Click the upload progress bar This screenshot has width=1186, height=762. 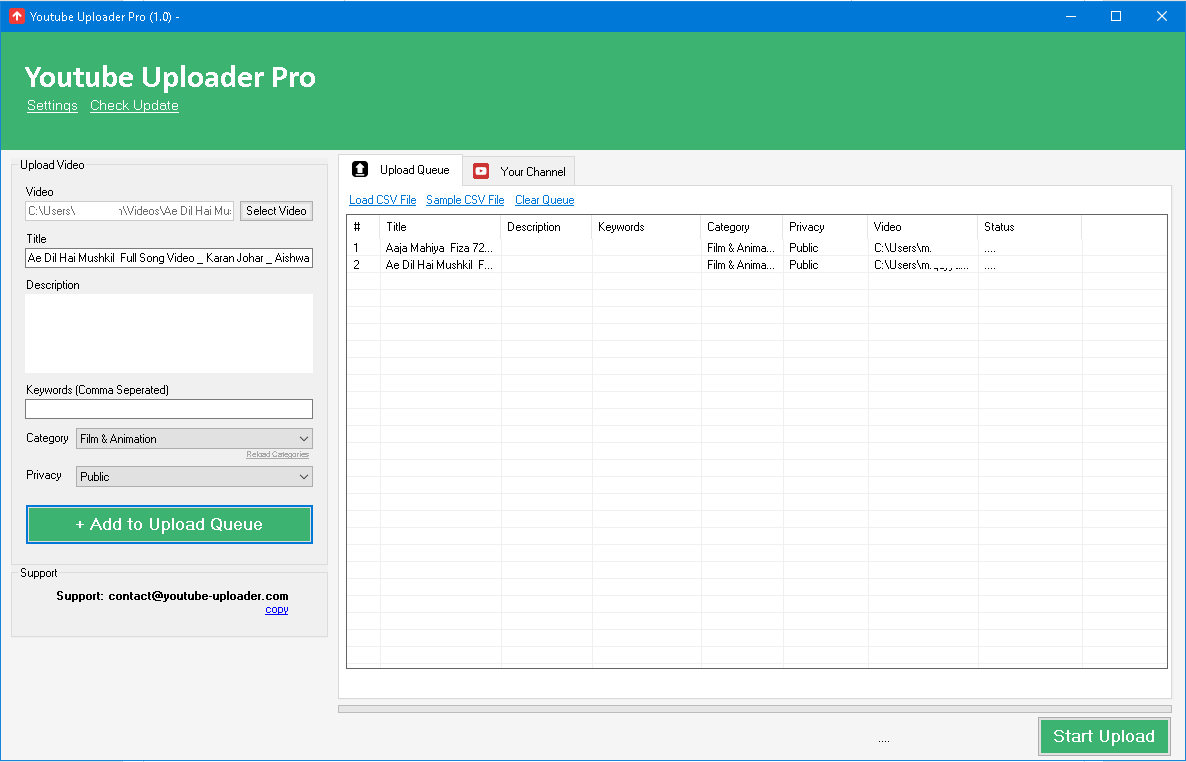click(x=755, y=709)
